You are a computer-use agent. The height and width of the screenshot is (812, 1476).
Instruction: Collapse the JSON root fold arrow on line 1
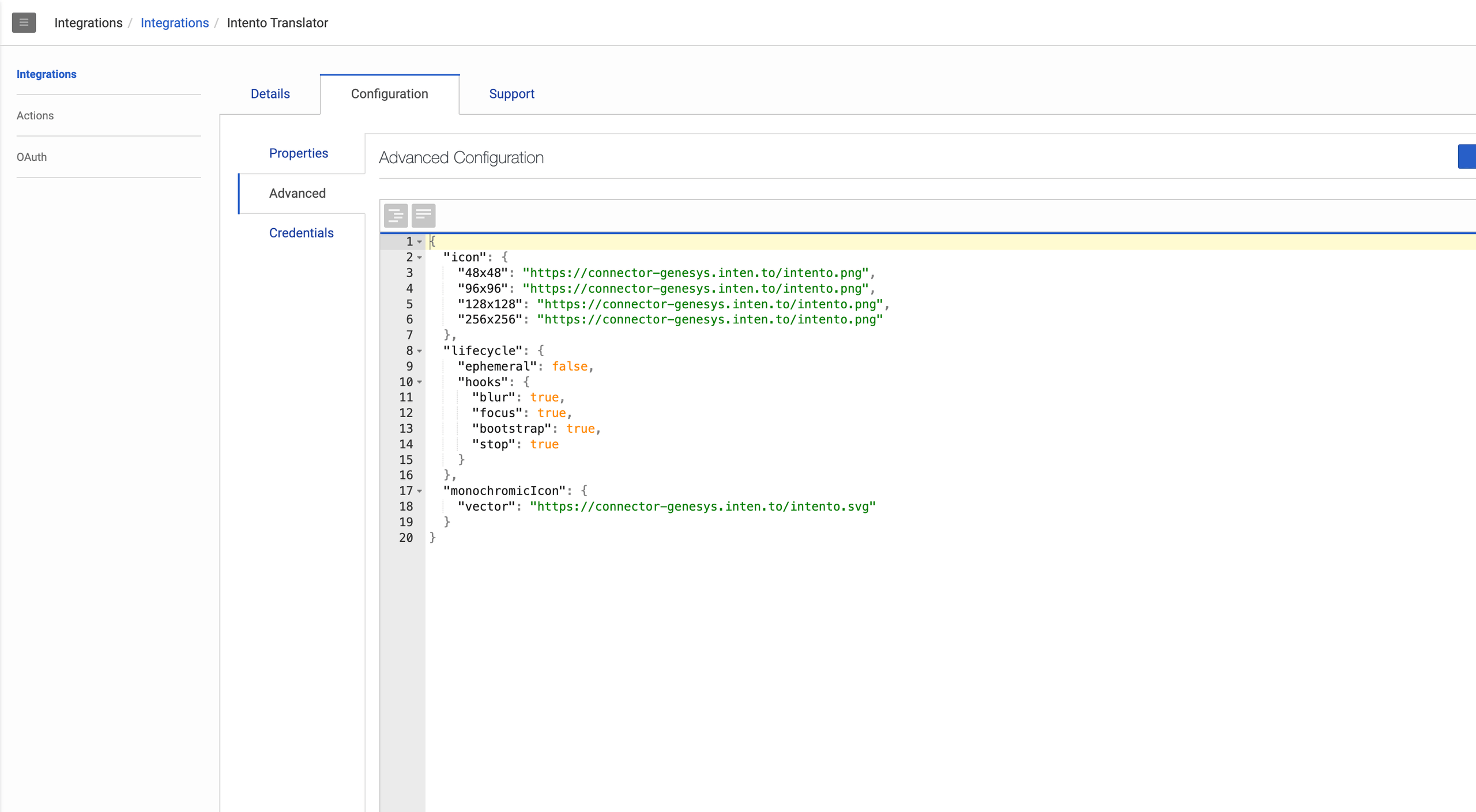tap(420, 242)
